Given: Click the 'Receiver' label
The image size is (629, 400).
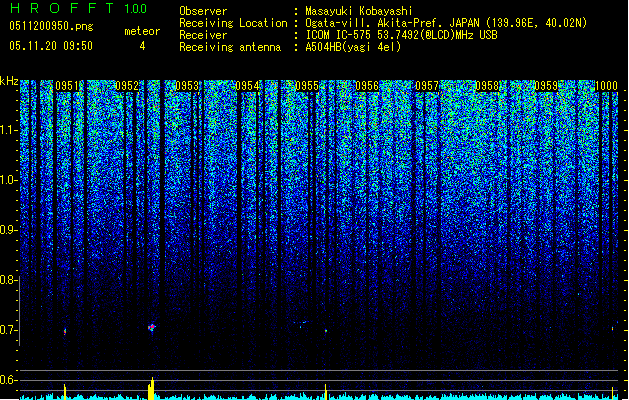Looking at the screenshot, I should click(x=203, y=35).
